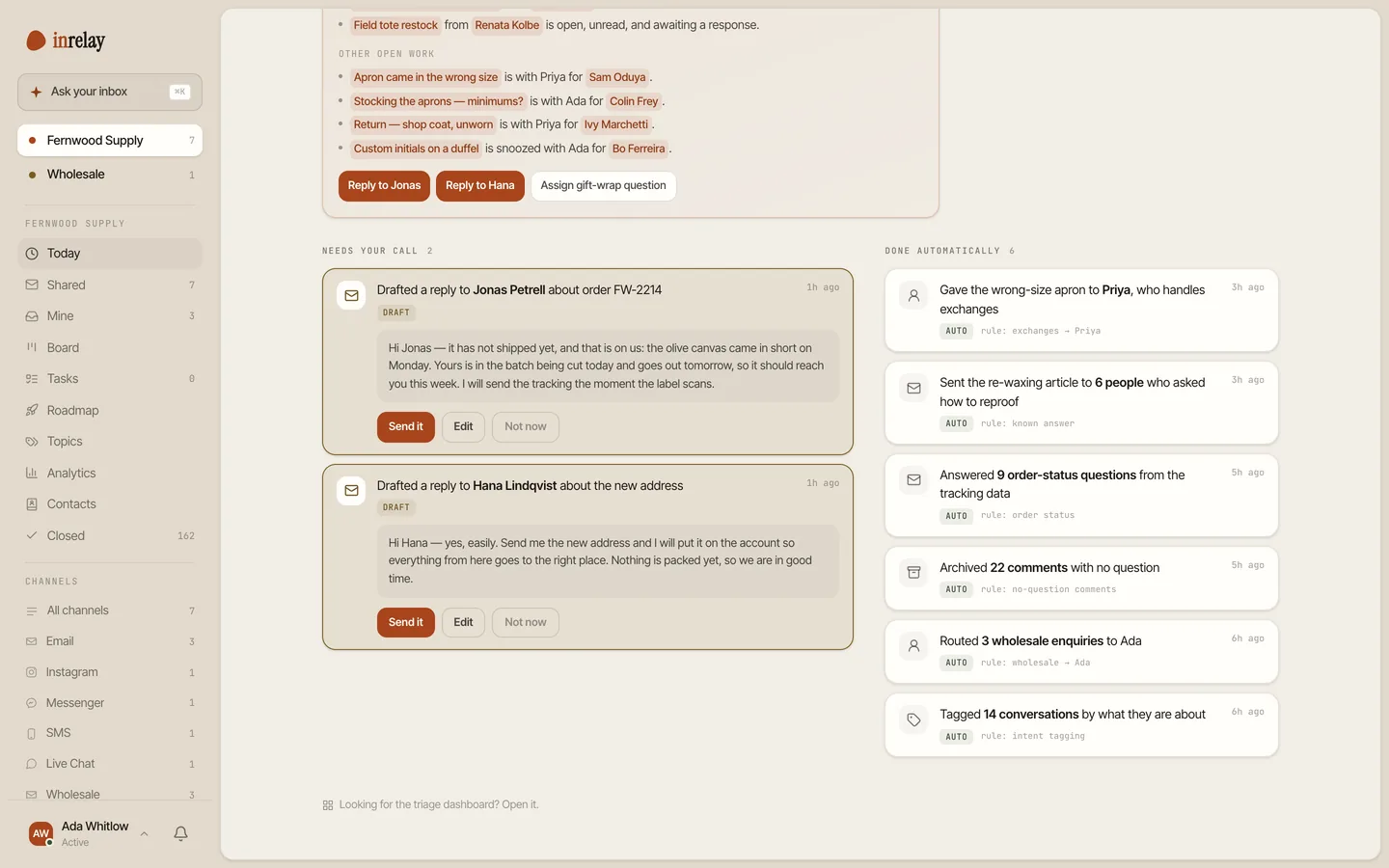
Task: Click the Bo Ferreira contact chip
Action: click(639, 149)
